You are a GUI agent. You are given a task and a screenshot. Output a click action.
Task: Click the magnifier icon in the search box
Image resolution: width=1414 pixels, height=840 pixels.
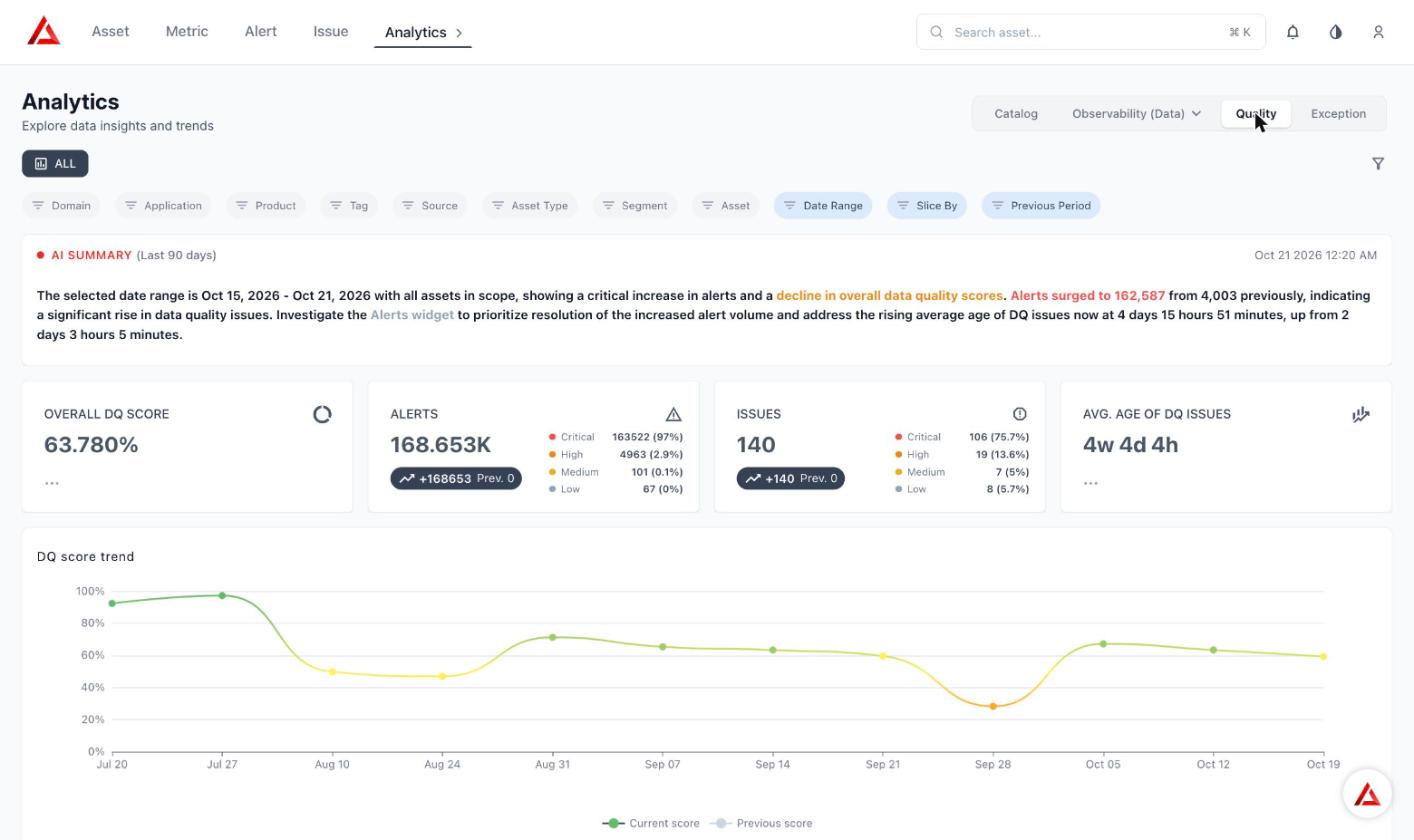click(937, 32)
